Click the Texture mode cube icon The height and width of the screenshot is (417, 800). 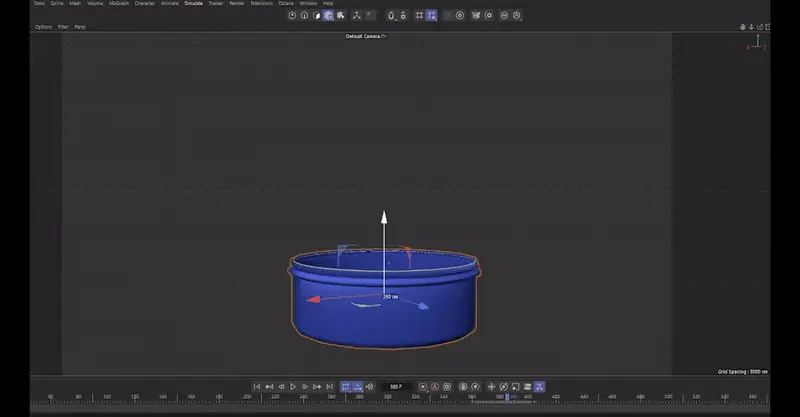point(341,15)
